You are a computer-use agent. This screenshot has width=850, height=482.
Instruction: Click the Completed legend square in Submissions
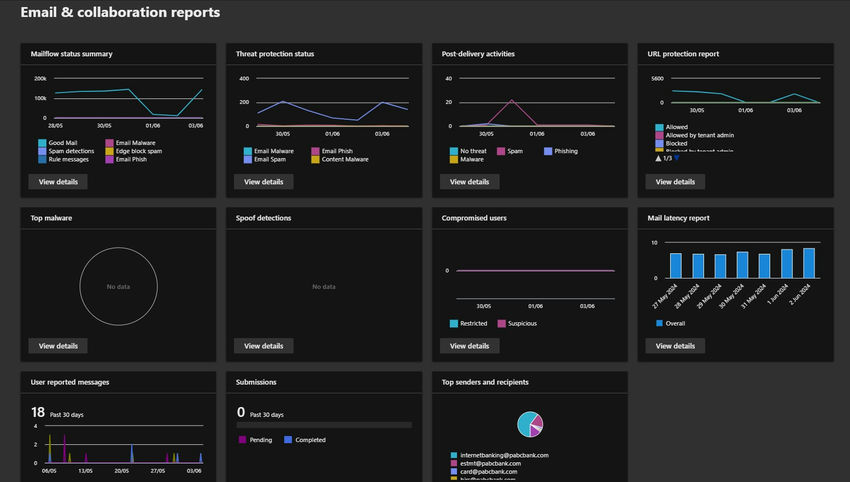pyautogui.click(x=287, y=439)
